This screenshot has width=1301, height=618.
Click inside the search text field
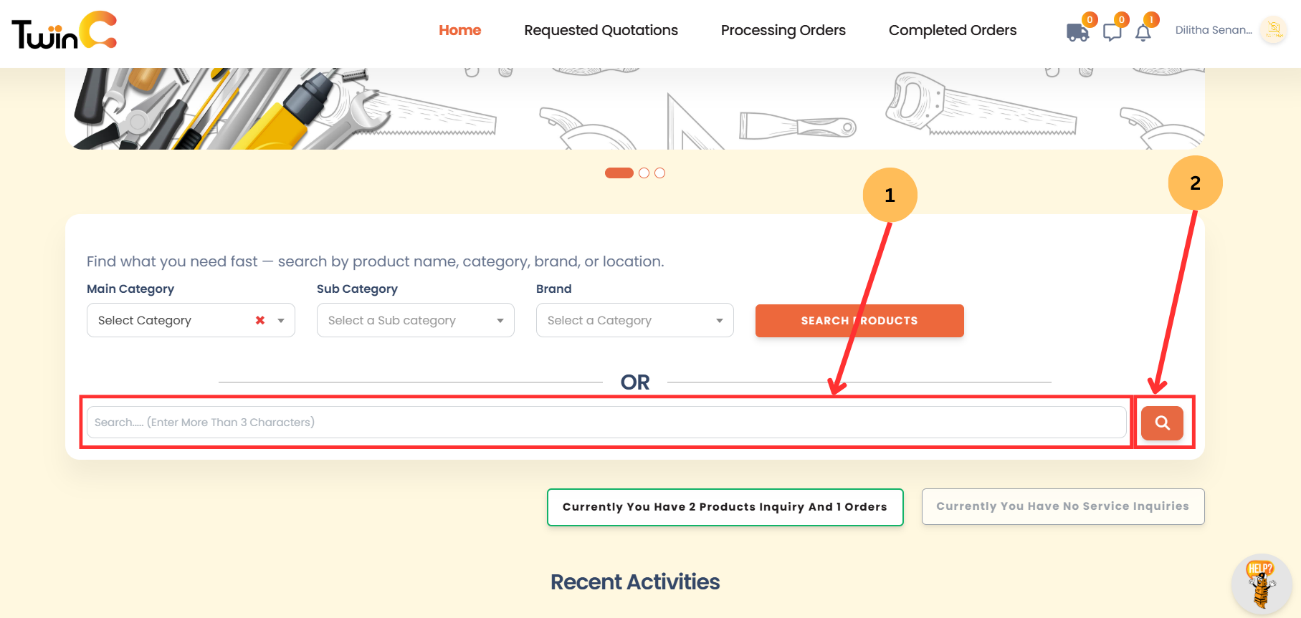tap(605, 422)
